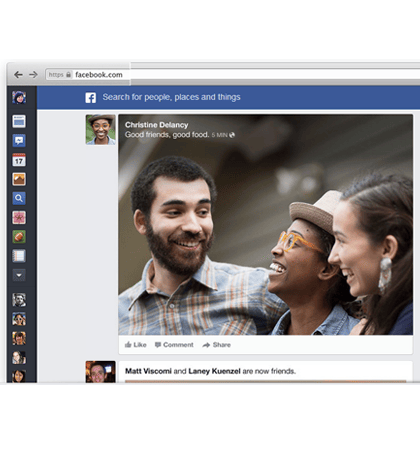Open Messages chat bubble icon
Viewport: 420px width, 470px height.
pyautogui.click(x=19, y=141)
